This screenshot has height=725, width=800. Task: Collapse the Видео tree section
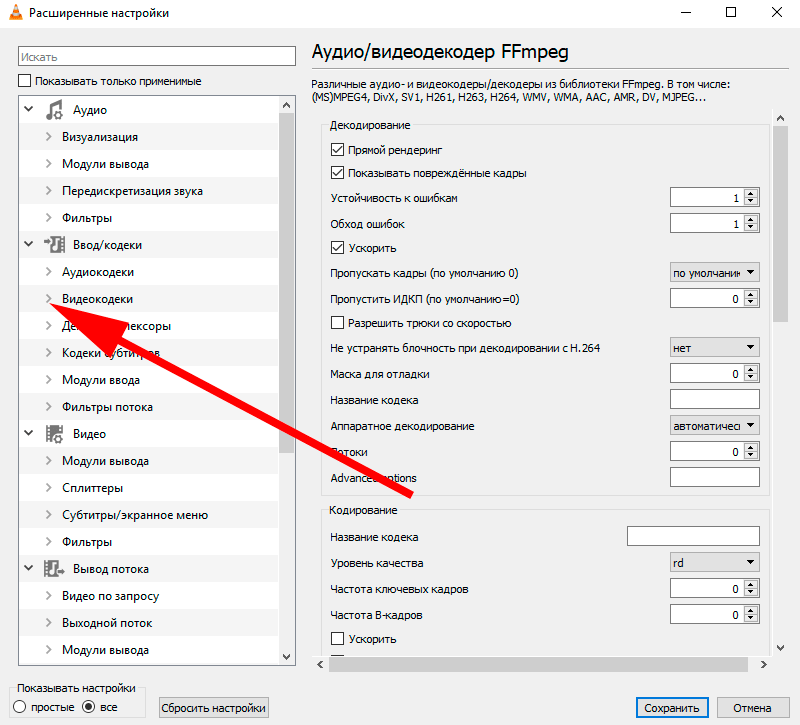point(29,433)
